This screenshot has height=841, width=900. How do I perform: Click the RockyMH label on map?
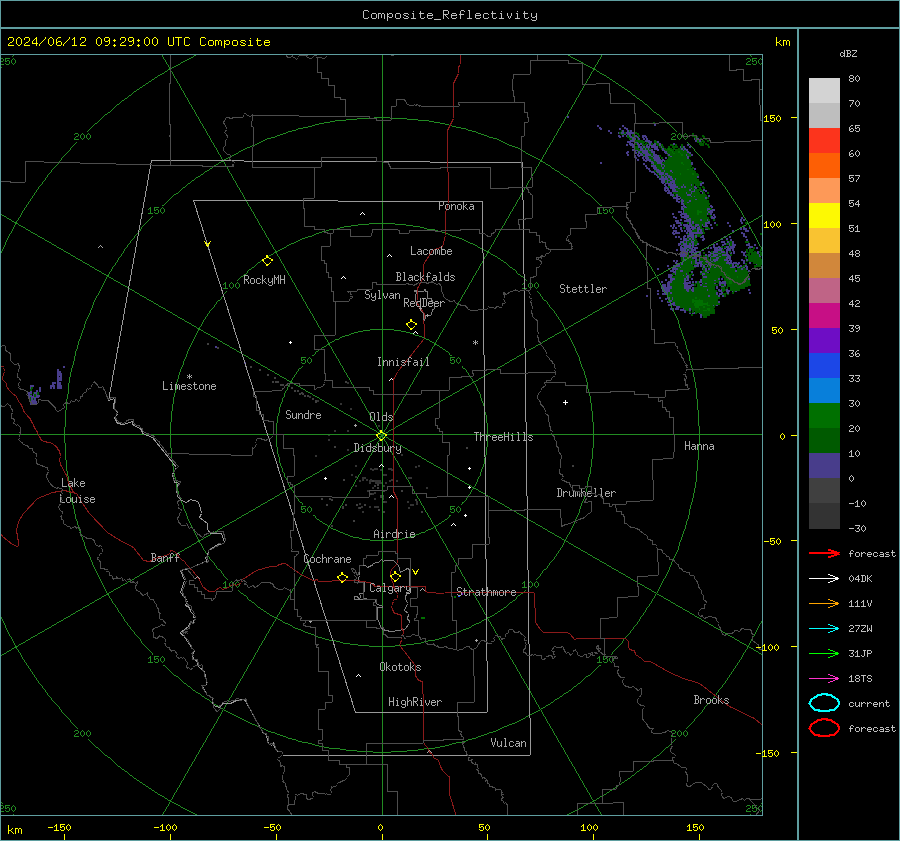tap(264, 280)
